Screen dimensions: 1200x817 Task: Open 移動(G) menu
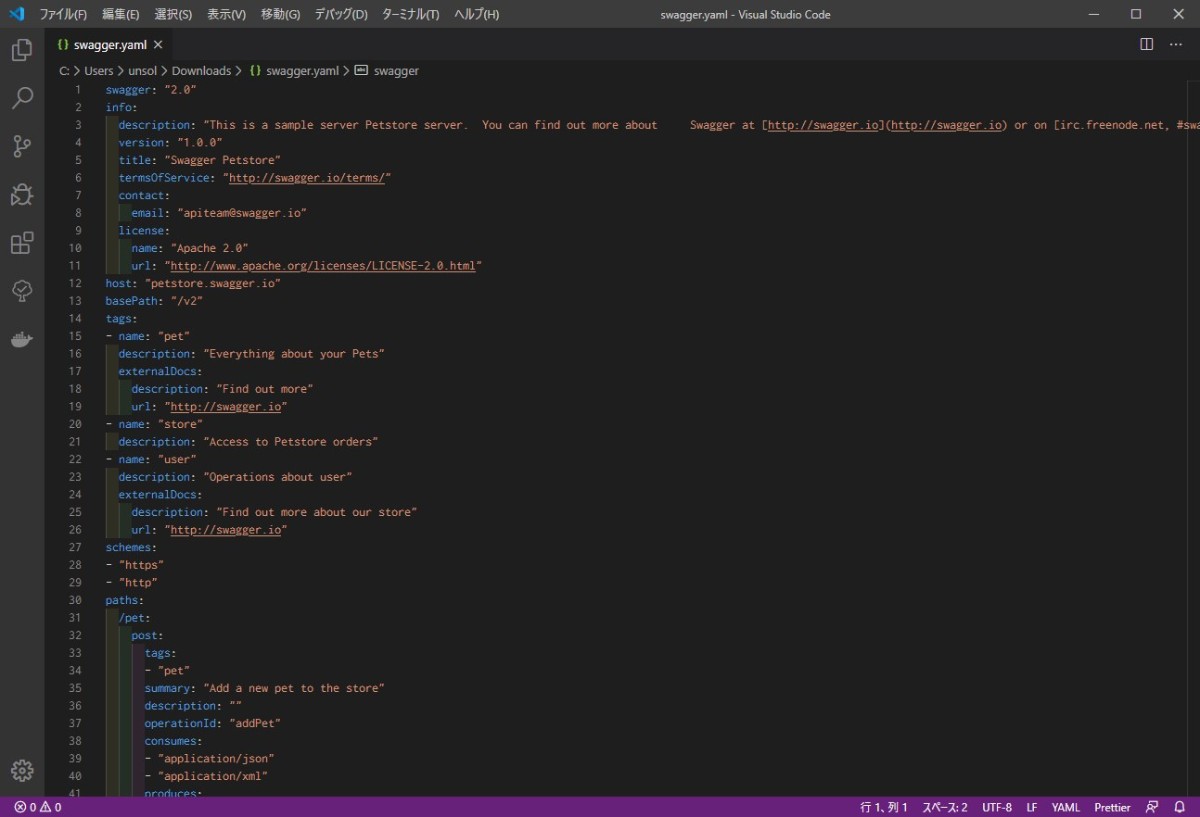(280, 14)
